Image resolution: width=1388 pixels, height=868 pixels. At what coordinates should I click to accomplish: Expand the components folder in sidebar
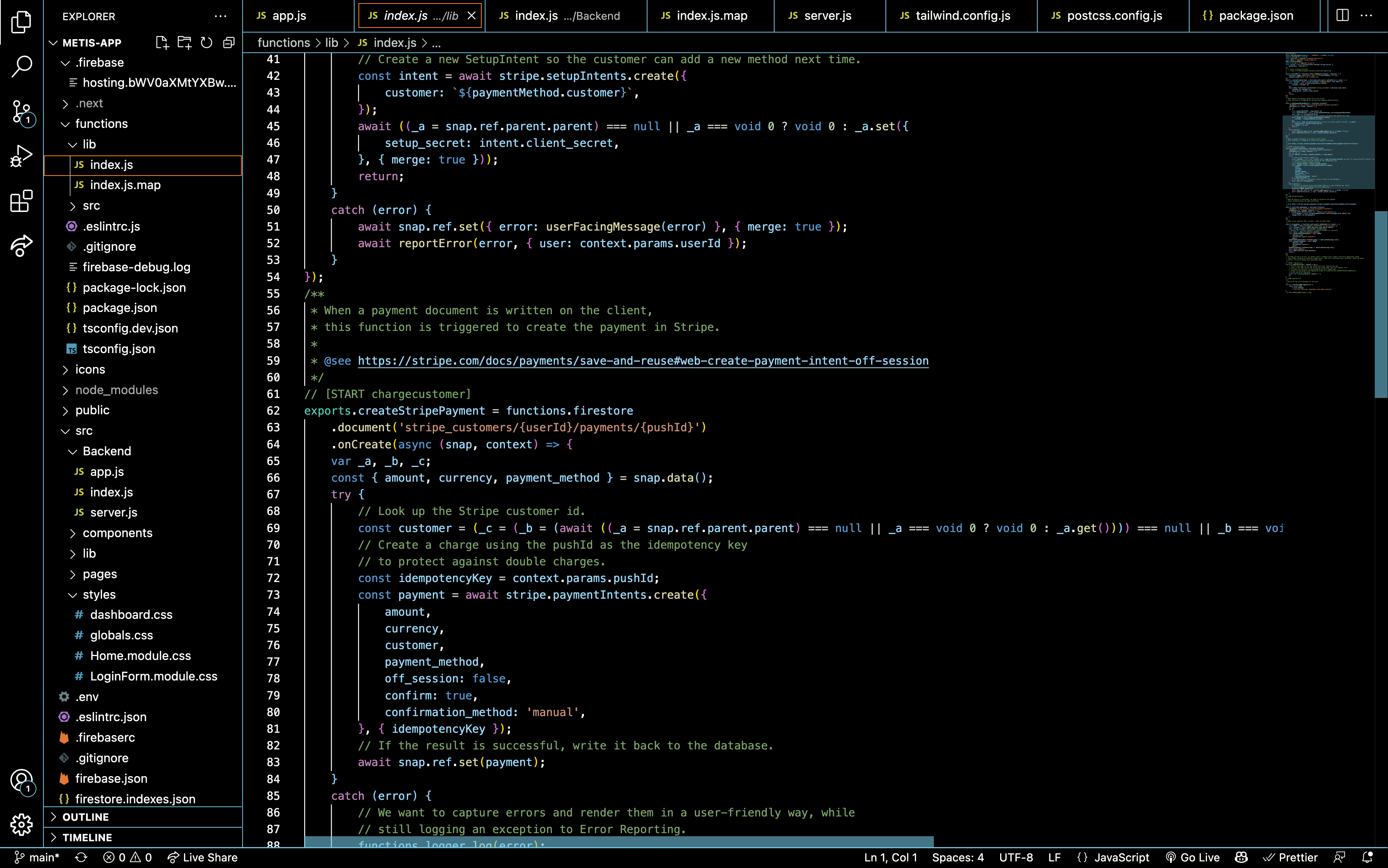73,532
